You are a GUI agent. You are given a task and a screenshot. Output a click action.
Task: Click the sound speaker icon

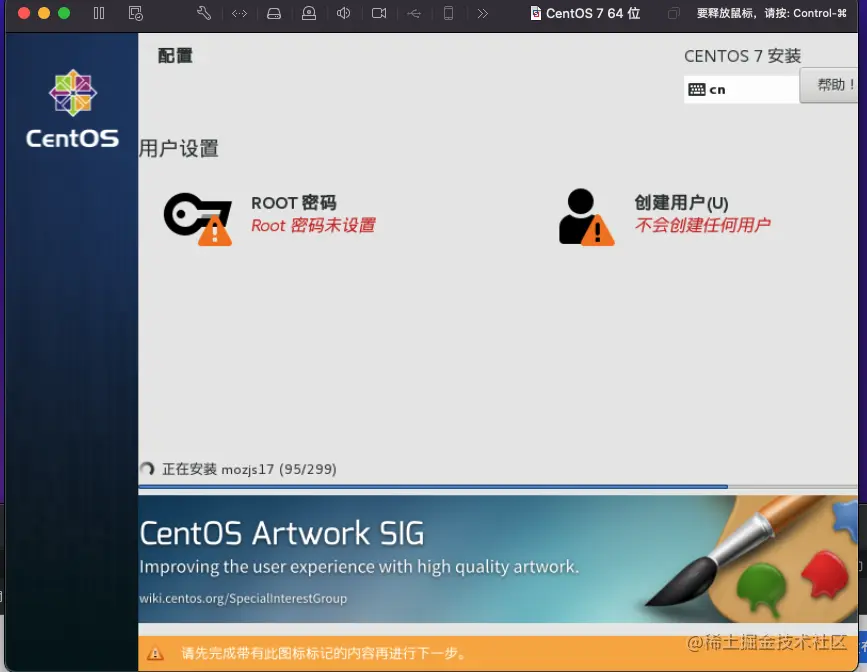click(343, 13)
